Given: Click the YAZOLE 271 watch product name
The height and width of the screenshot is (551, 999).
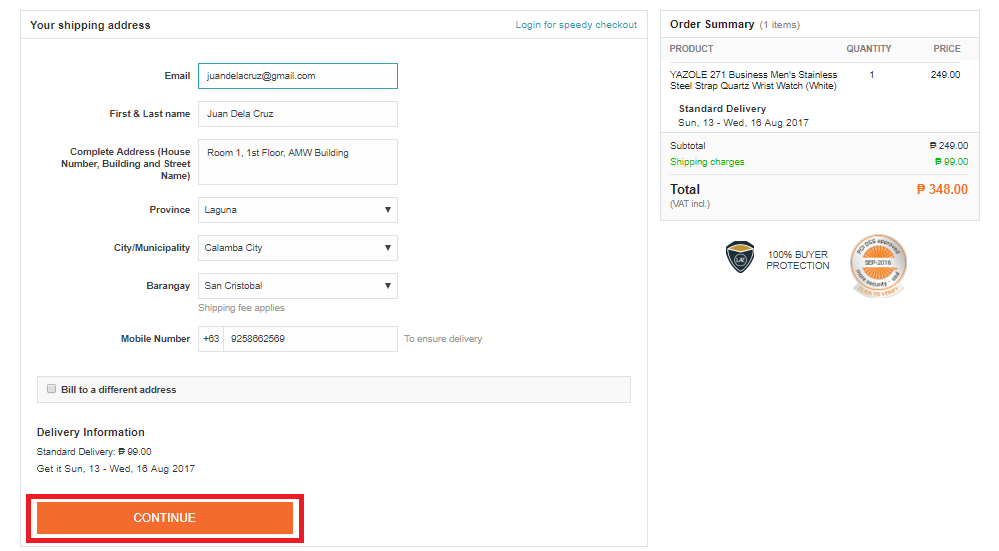Looking at the screenshot, I should coord(753,80).
